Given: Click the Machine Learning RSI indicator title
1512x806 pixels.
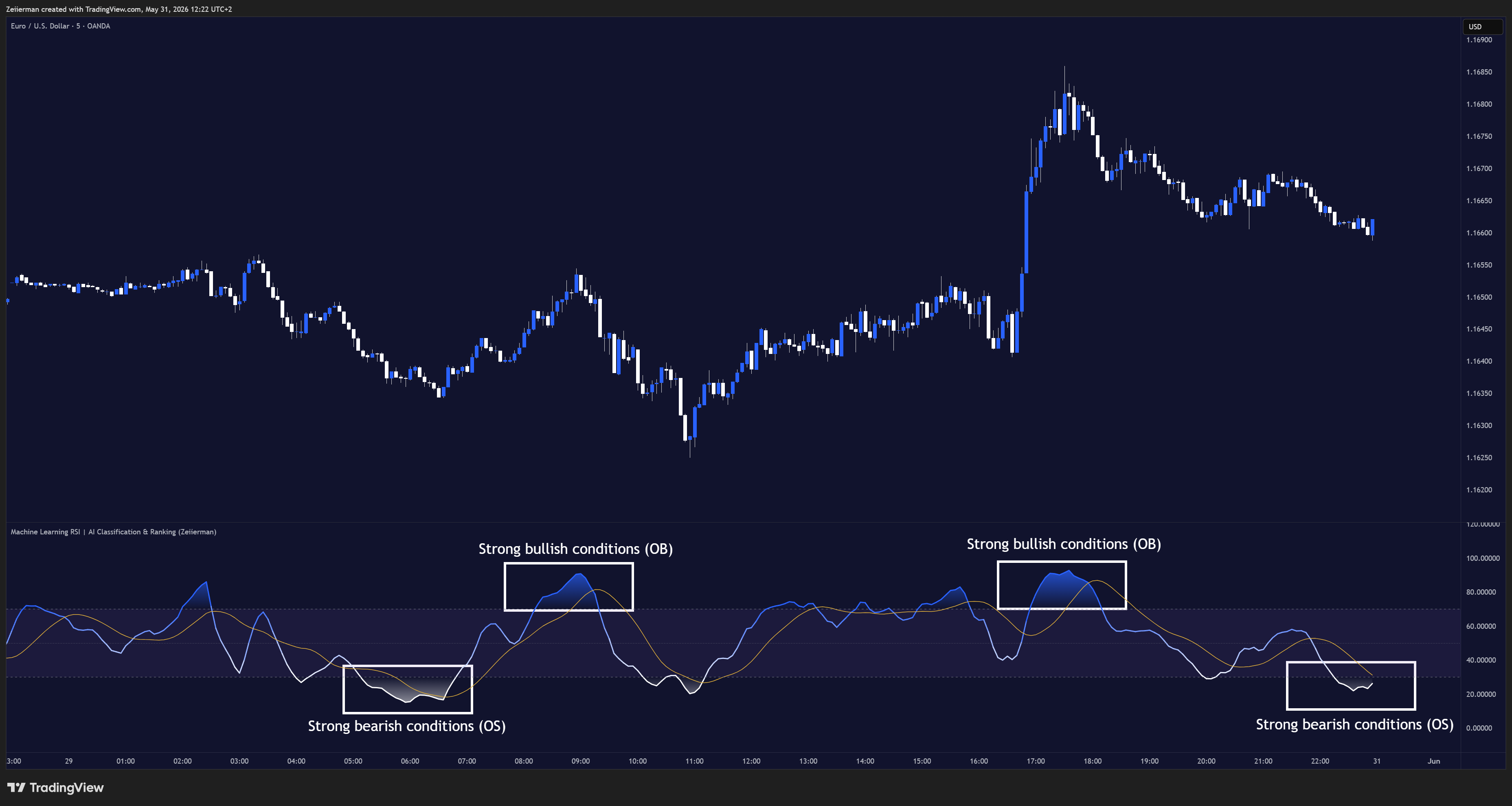Looking at the screenshot, I should 113,532.
